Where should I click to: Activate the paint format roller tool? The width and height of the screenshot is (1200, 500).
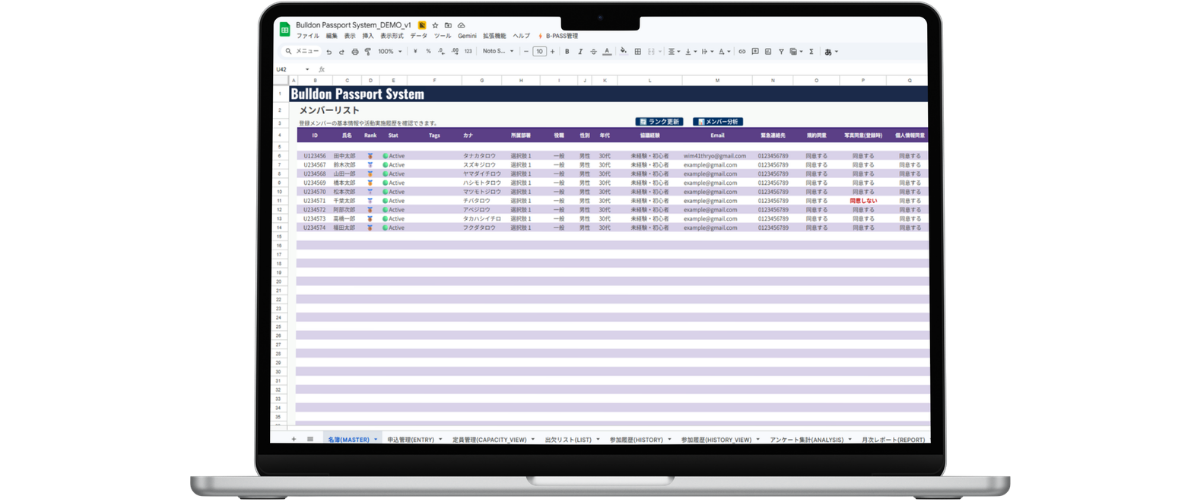[367, 51]
